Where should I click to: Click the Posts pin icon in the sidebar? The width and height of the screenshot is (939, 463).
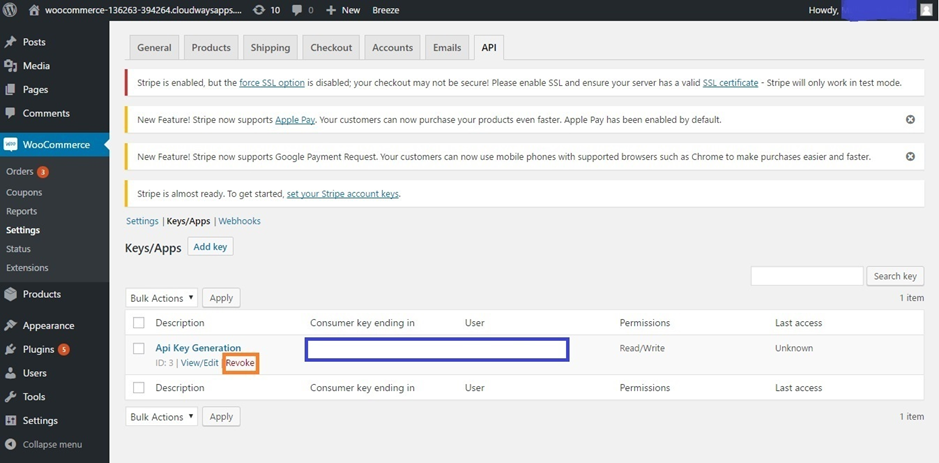point(10,42)
